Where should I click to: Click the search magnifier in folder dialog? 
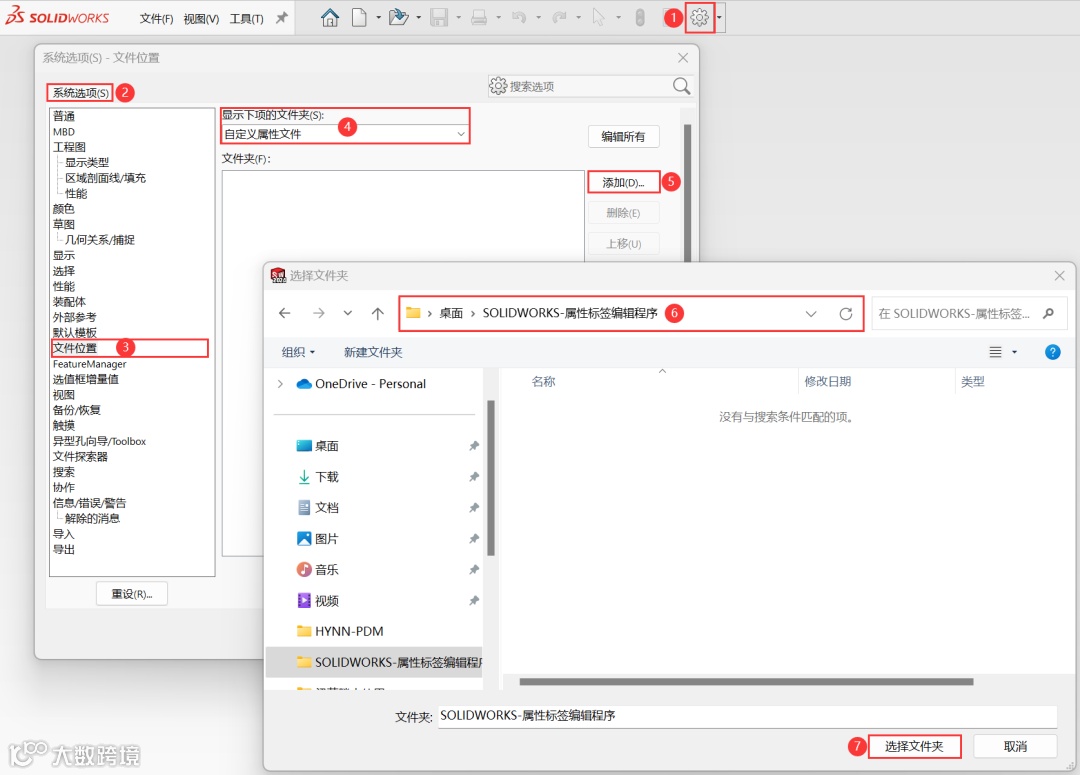(1048, 313)
